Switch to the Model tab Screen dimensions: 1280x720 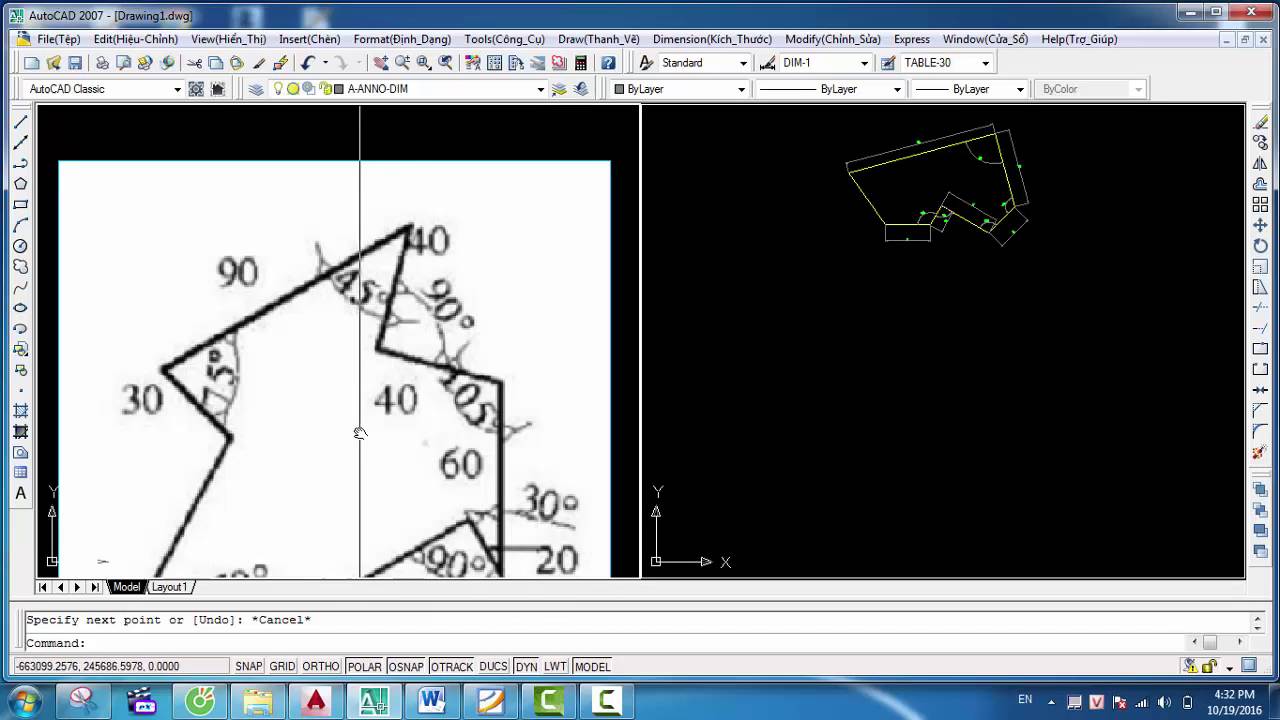(126, 587)
